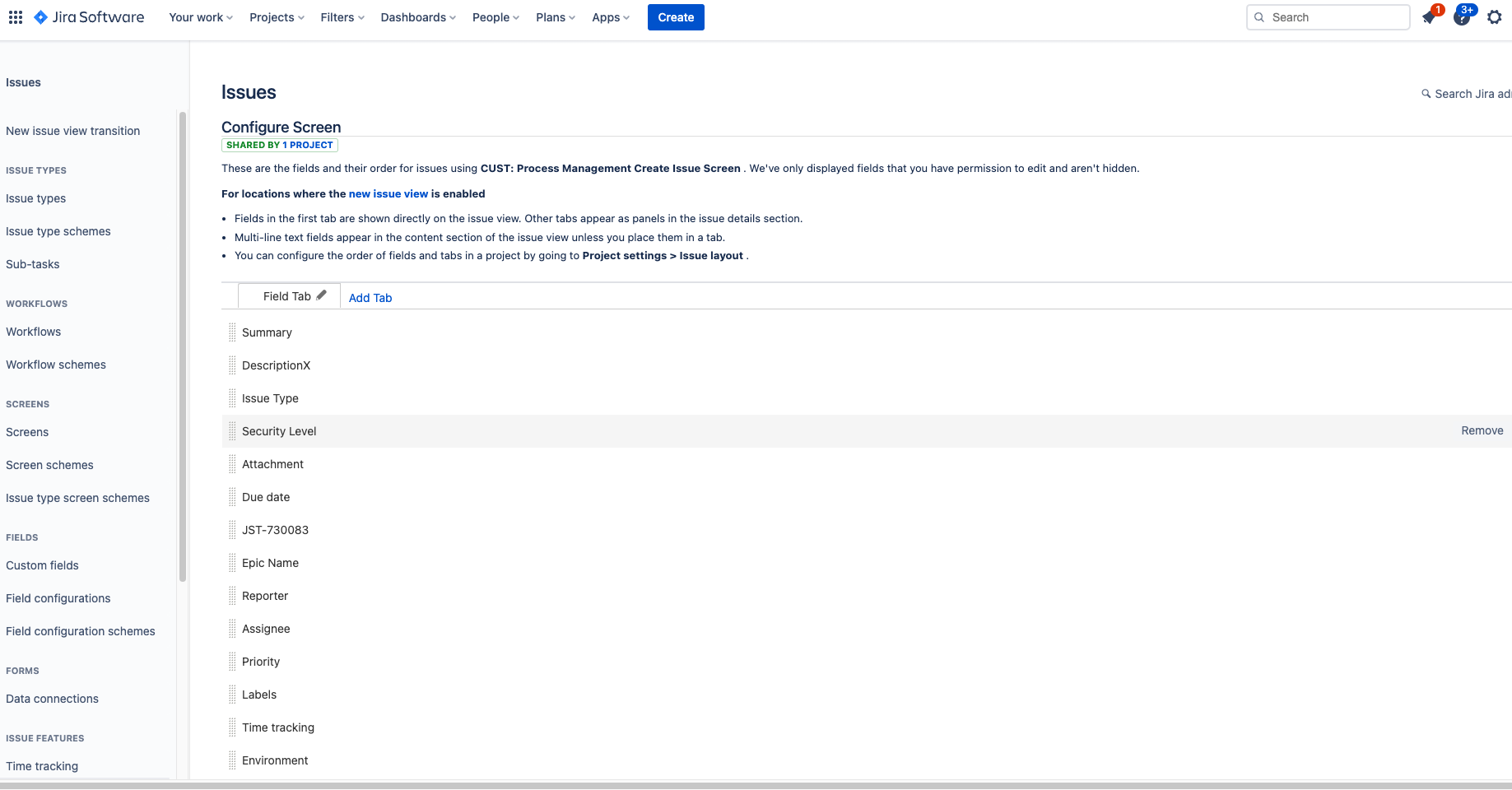Open Field configurations in the sidebar
The height and width of the screenshot is (790, 1512).
[x=58, y=598]
